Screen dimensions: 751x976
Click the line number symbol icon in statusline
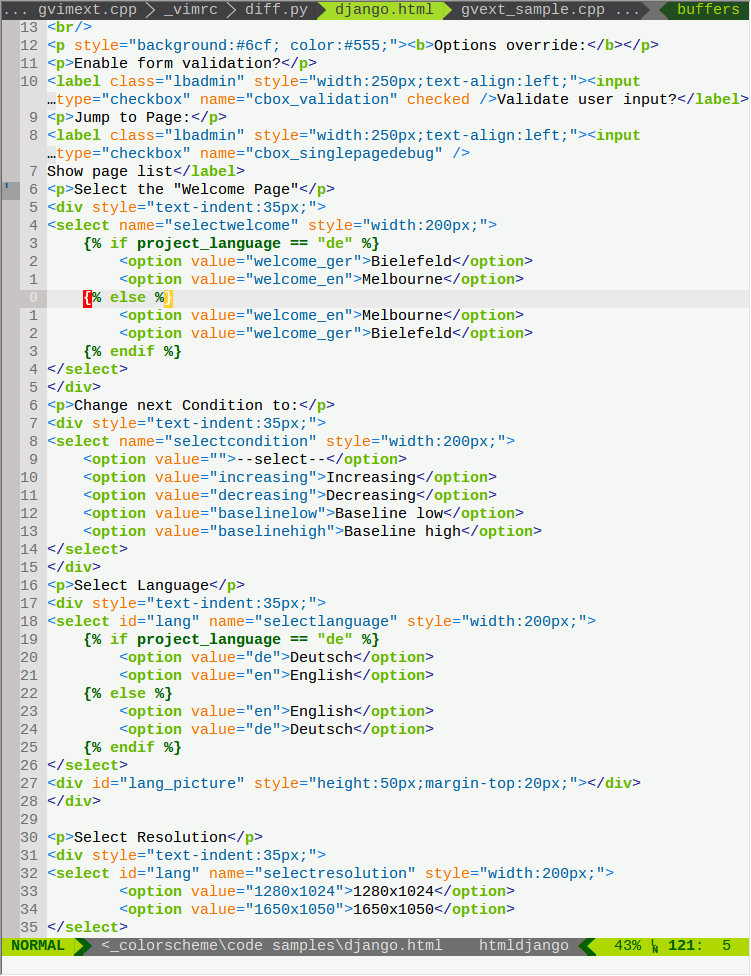coord(655,946)
